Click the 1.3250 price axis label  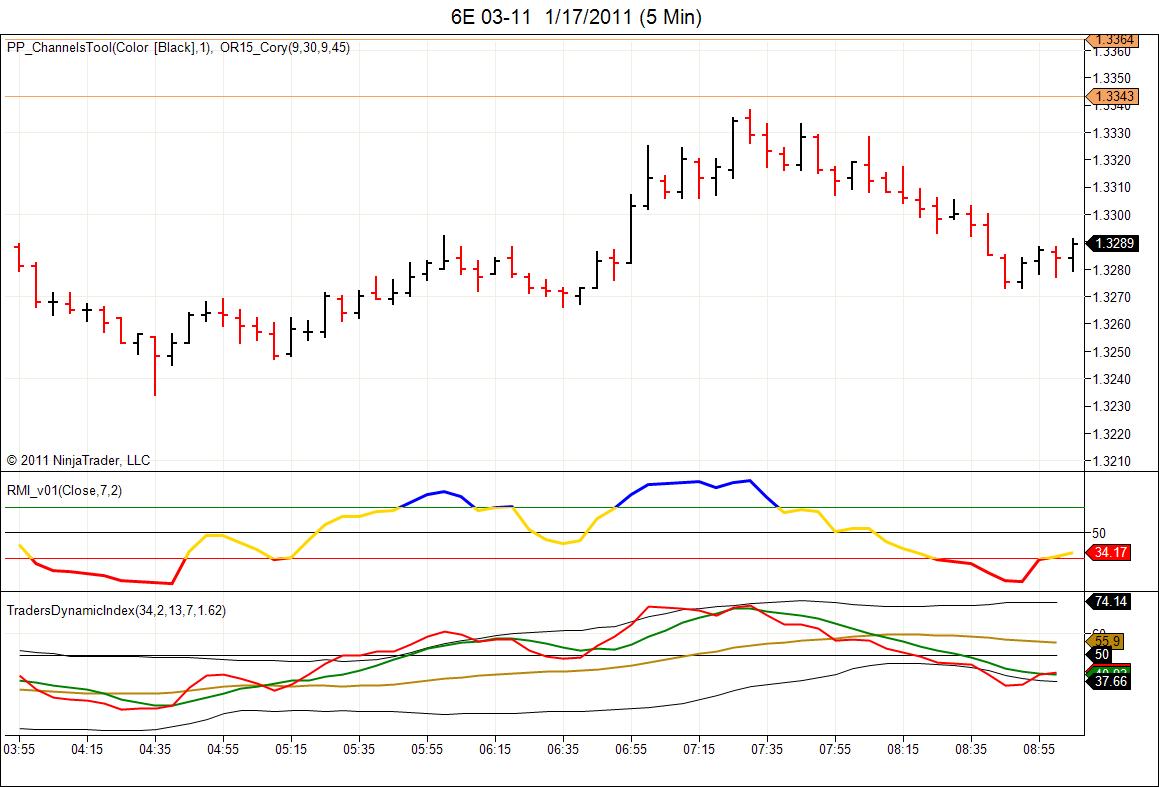click(x=1111, y=352)
